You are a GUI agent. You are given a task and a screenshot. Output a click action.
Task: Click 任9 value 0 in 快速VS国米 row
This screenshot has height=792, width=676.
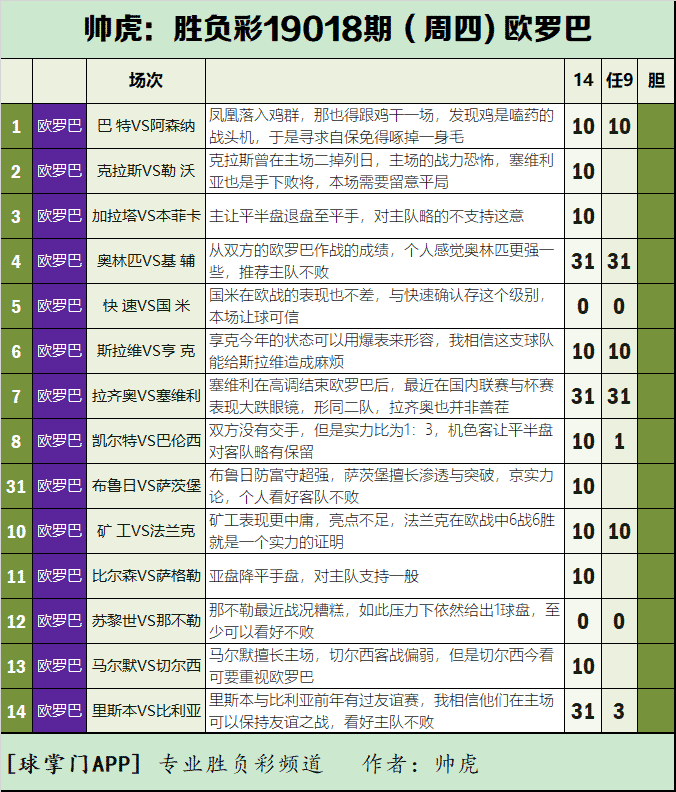(x=619, y=306)
